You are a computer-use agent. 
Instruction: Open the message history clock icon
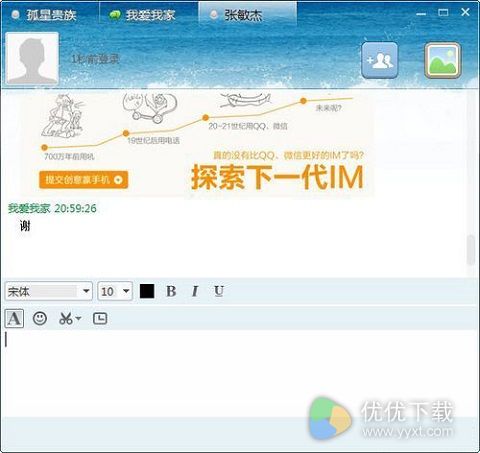coord(100,319)
